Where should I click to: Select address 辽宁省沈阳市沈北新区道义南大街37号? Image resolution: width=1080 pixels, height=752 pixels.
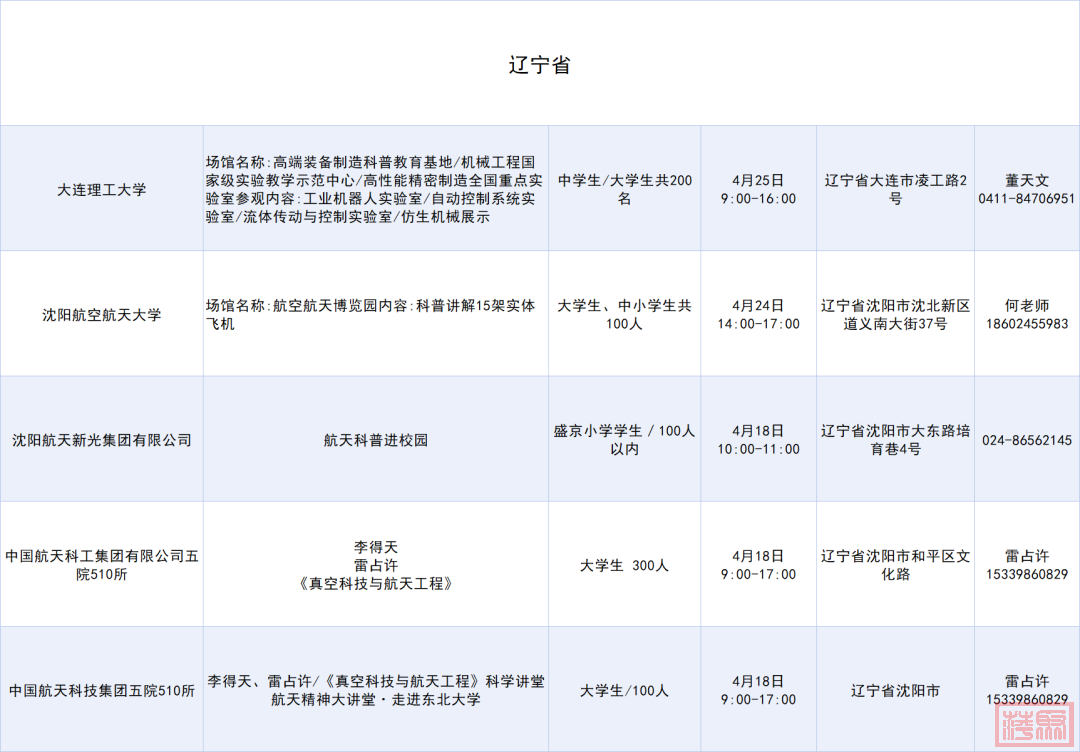(x=895, y=314)
